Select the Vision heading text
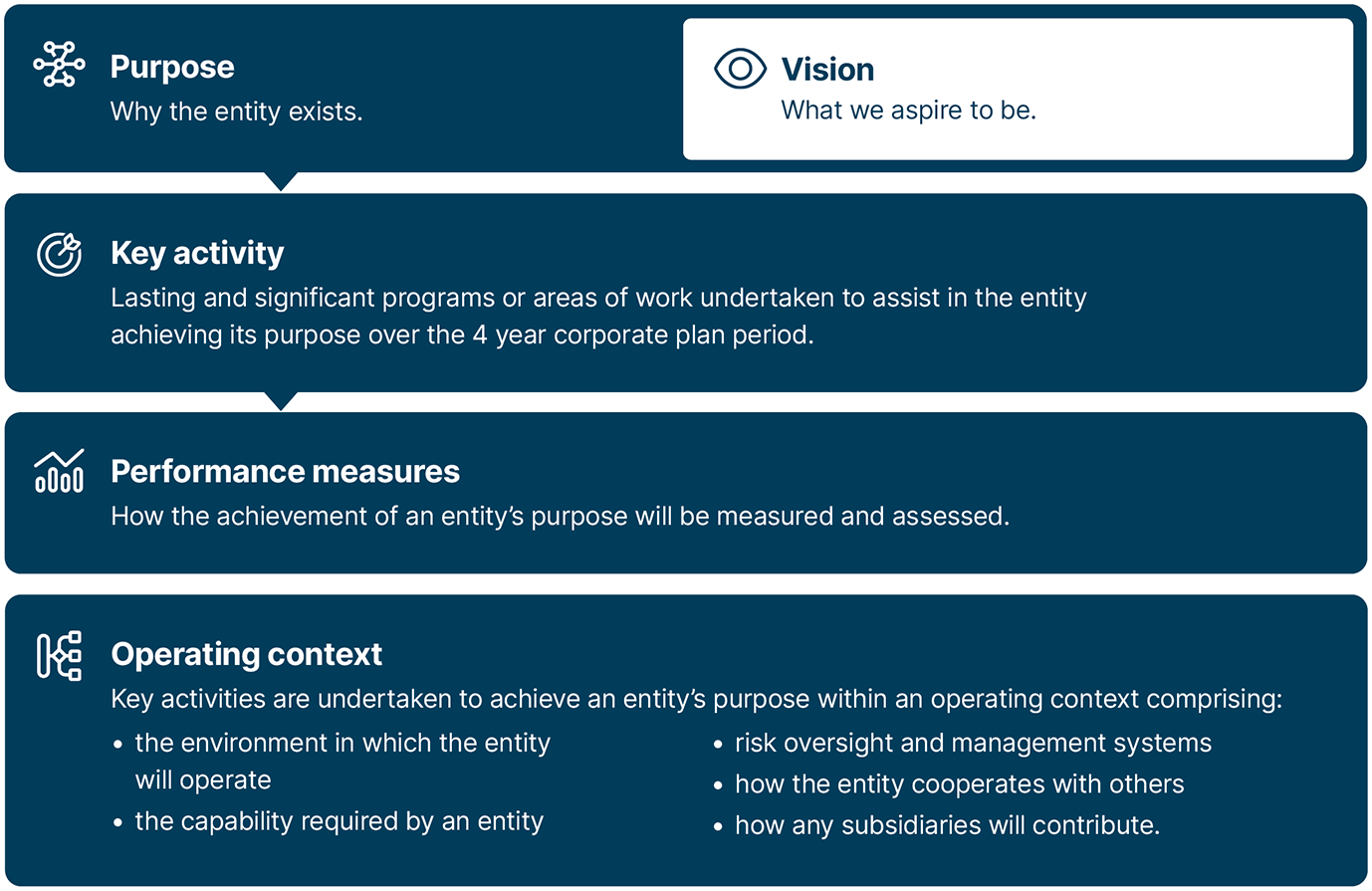 pos(827,70)
